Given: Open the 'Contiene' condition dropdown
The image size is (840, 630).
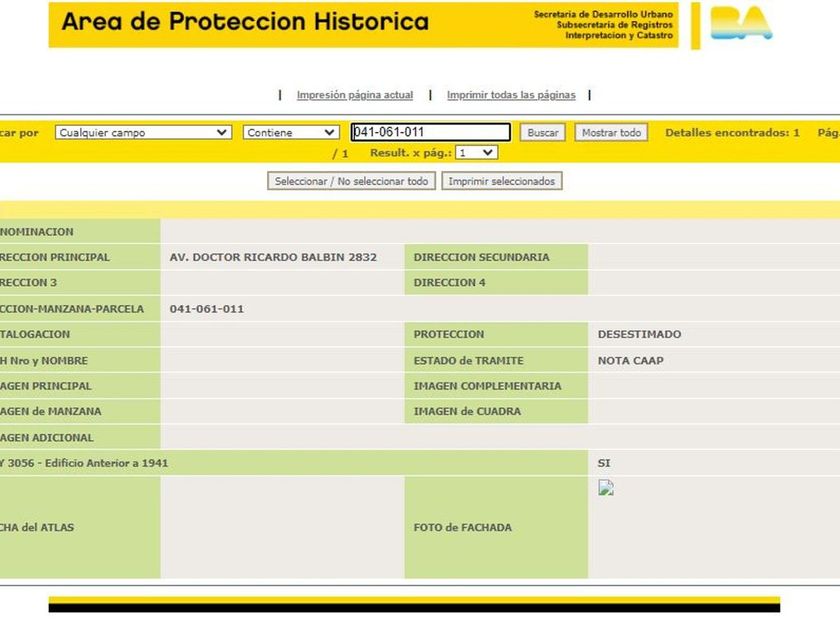Looking at the screenshot, I should pyautogui.click(x=291, y=132).
